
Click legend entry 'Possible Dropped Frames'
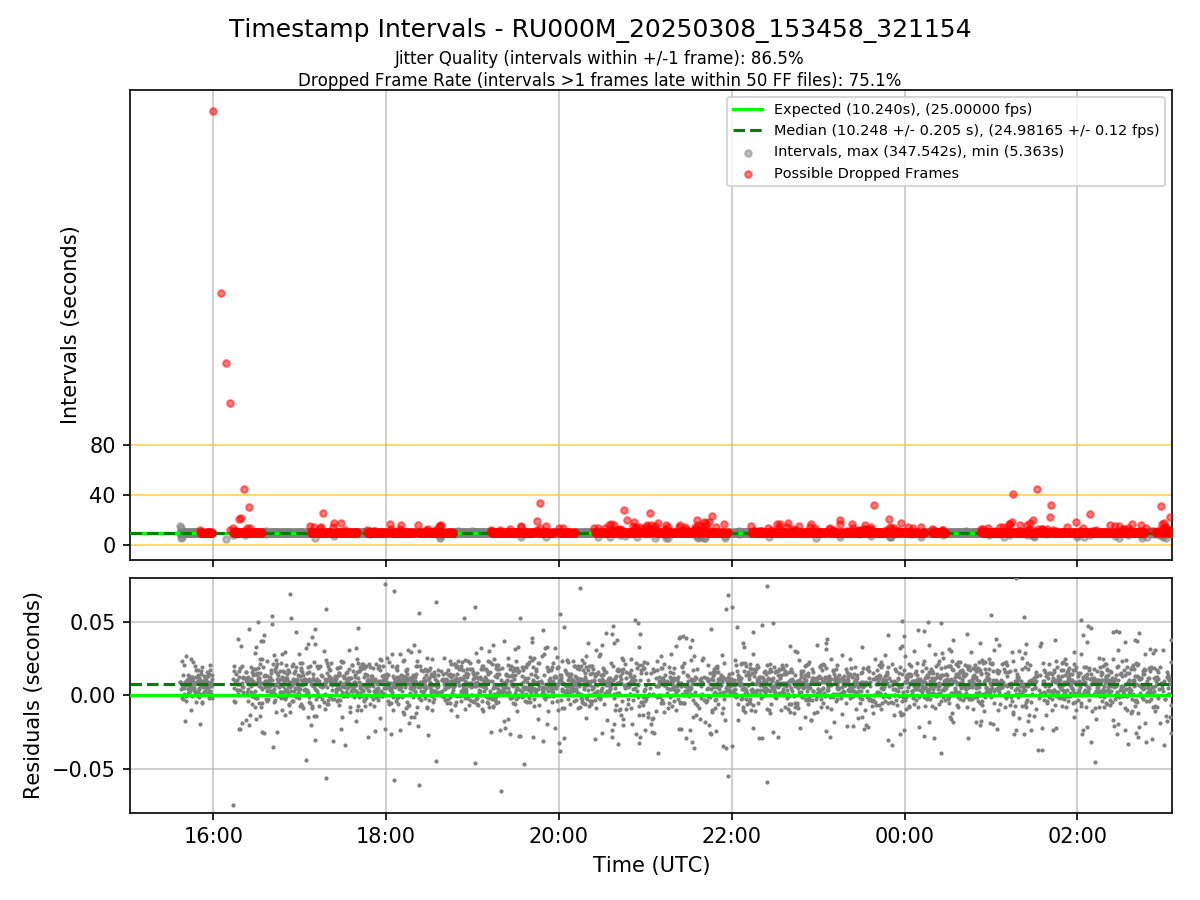(866, 173)
